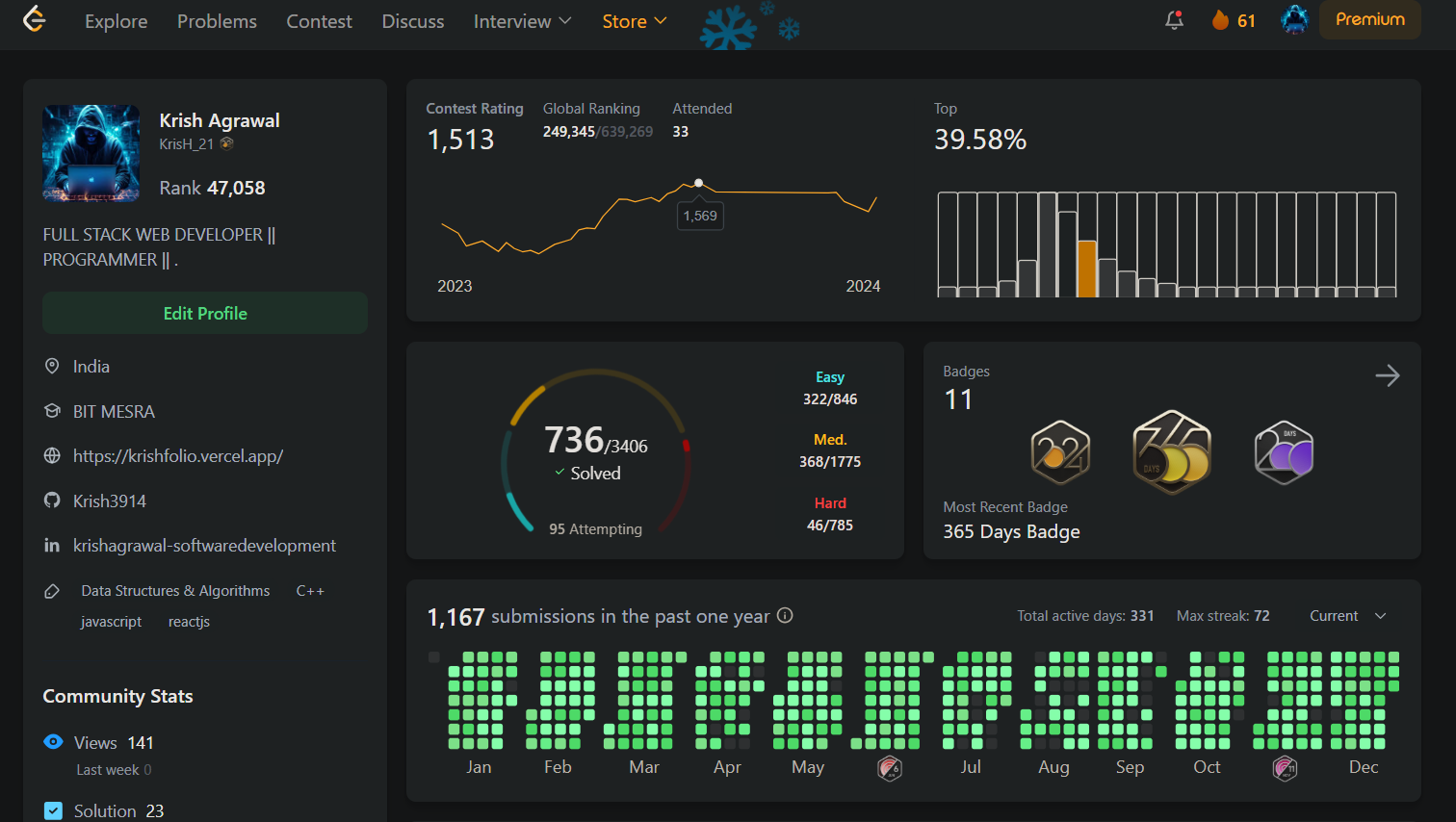
Task: Click the info icon beside submissions
Action: click(x=785, y=615)
